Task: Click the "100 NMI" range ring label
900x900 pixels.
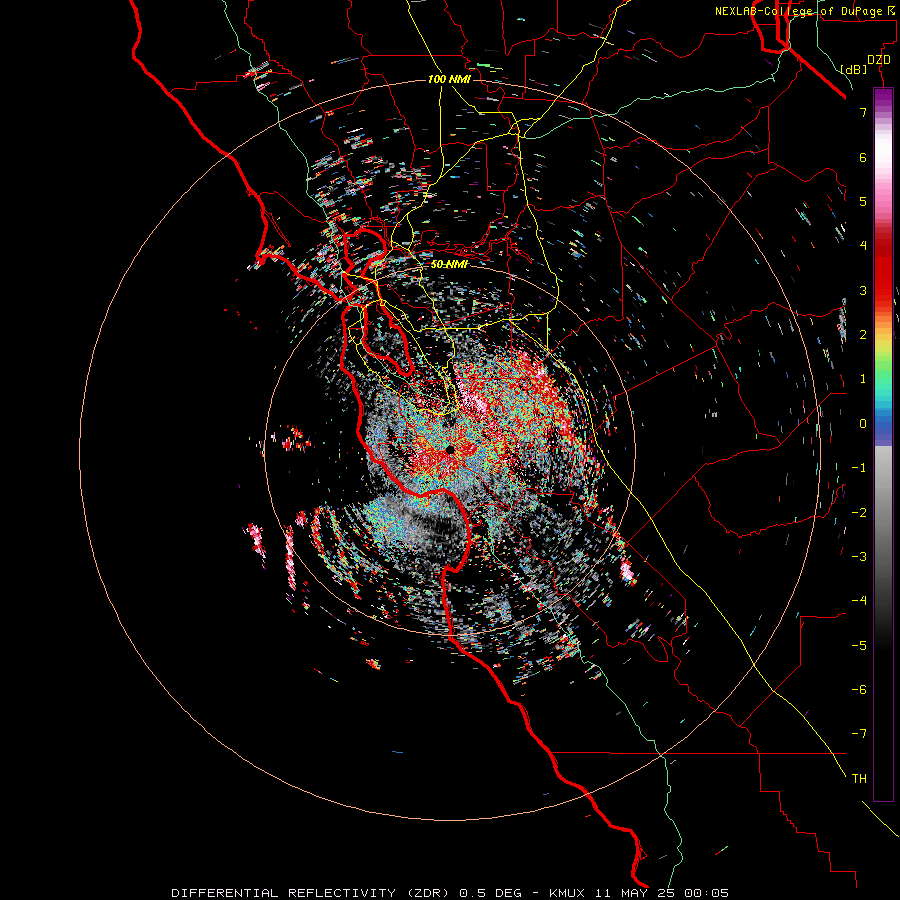Action: click(x=449, y=79)
